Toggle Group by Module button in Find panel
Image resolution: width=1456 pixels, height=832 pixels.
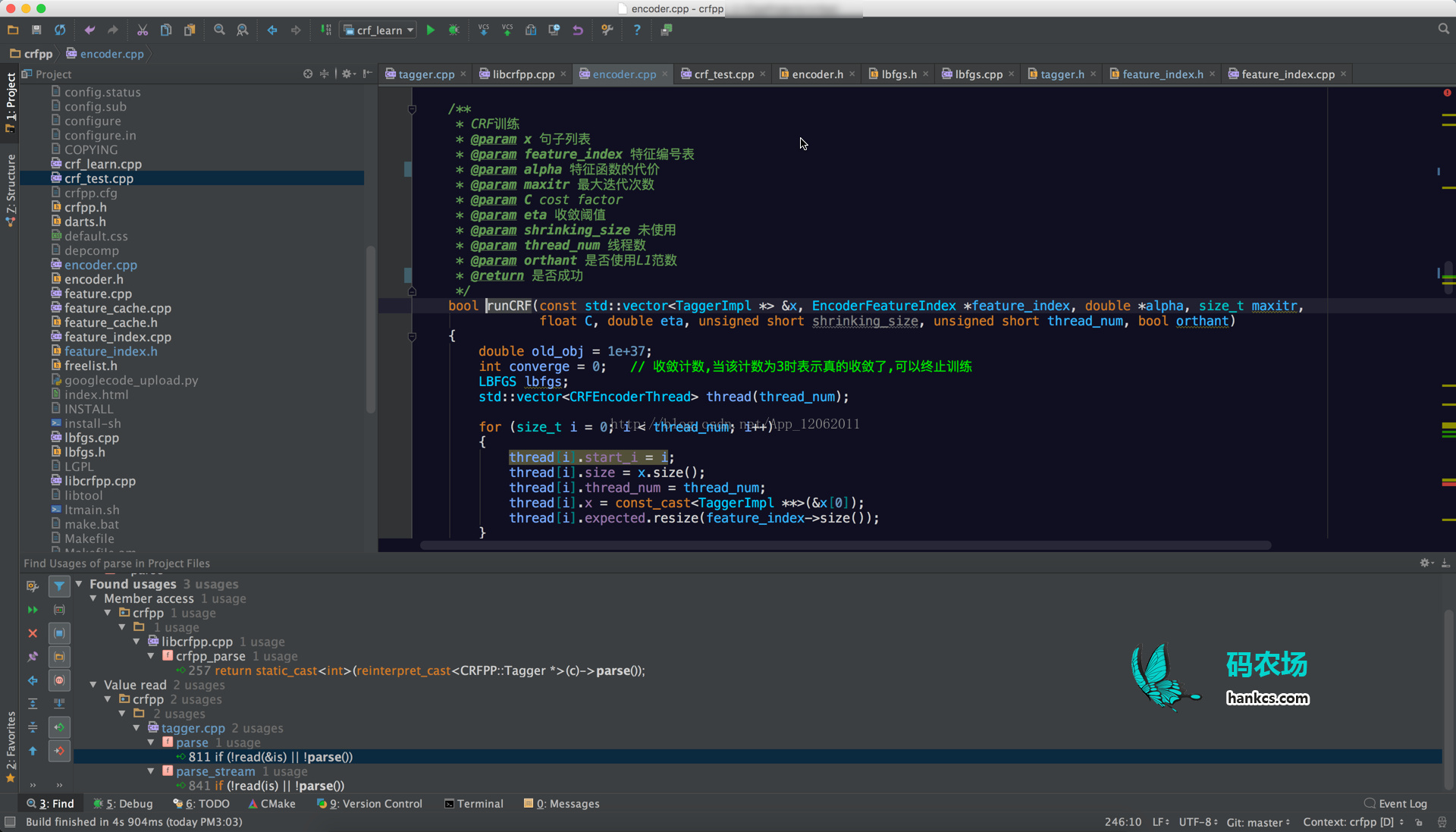pyautogui.click(x=59, y=633)
